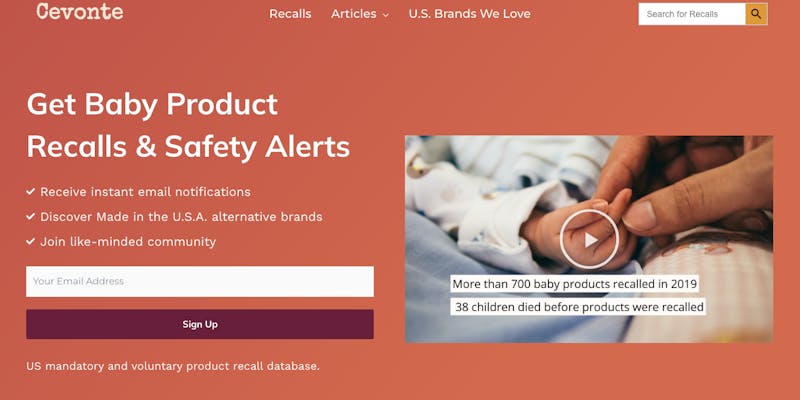Click checkmark beside Made in U.S.A. brands
Image resolution: width=800 pixels, height=400 pixels.
pyautogui.click(x=31, y=216)
